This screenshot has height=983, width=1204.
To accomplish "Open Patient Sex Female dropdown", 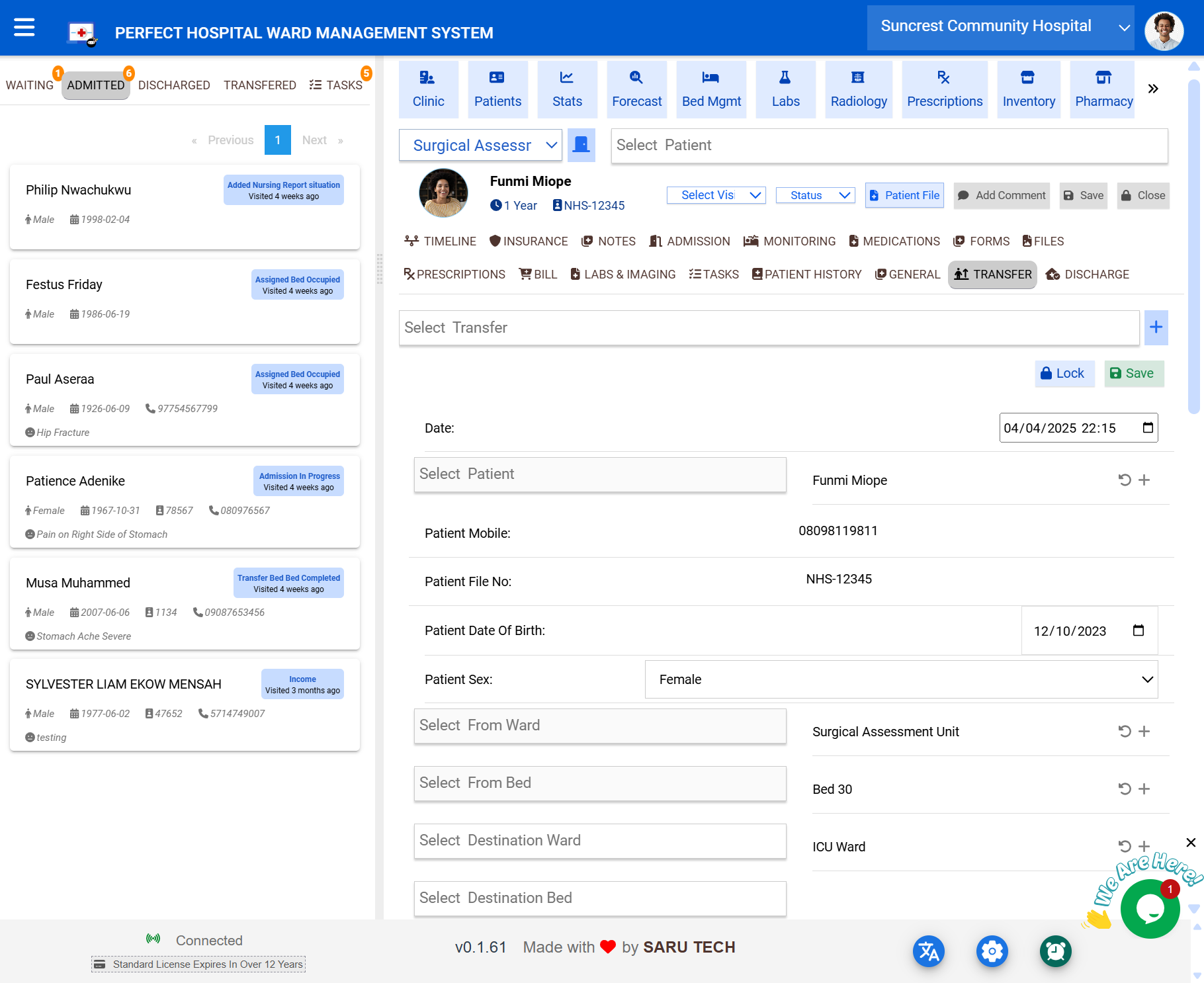I will pyautogui.click(x=901, y=679).
